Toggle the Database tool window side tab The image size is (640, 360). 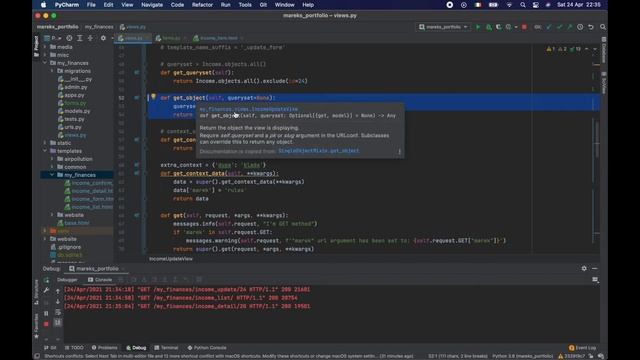604,51
